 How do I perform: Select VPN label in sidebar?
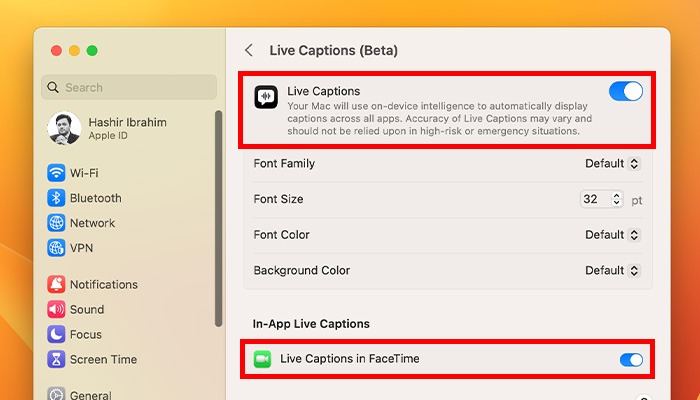click(x=81, y=248)
